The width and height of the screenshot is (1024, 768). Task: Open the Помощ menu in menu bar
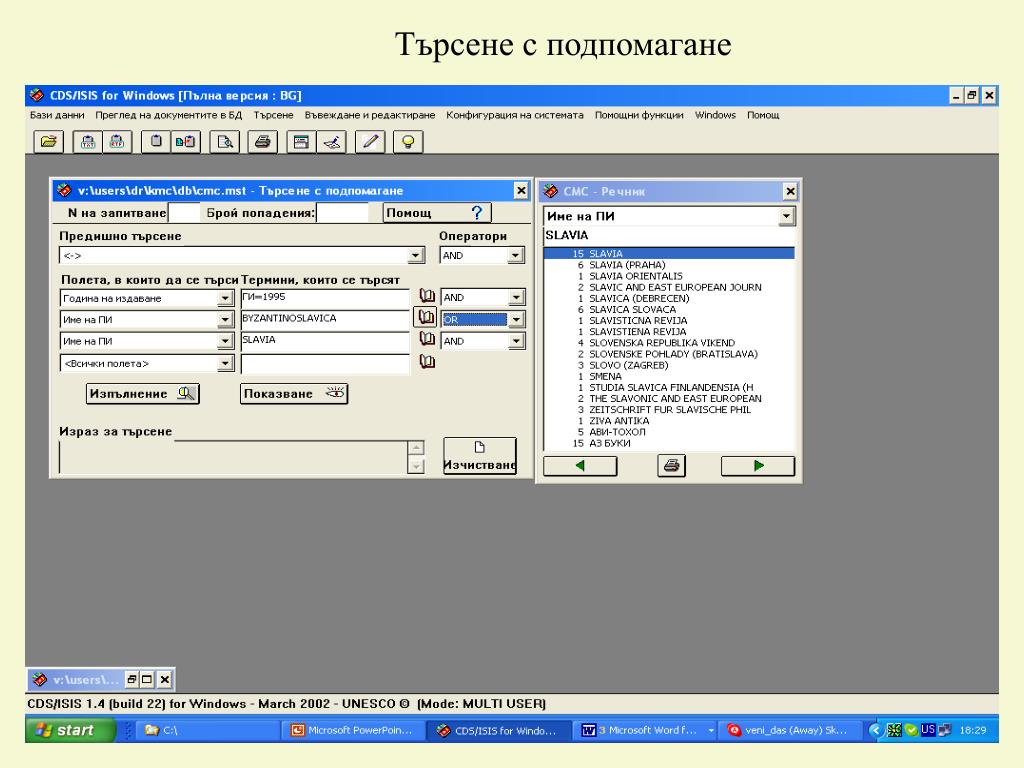pos(763,115)
